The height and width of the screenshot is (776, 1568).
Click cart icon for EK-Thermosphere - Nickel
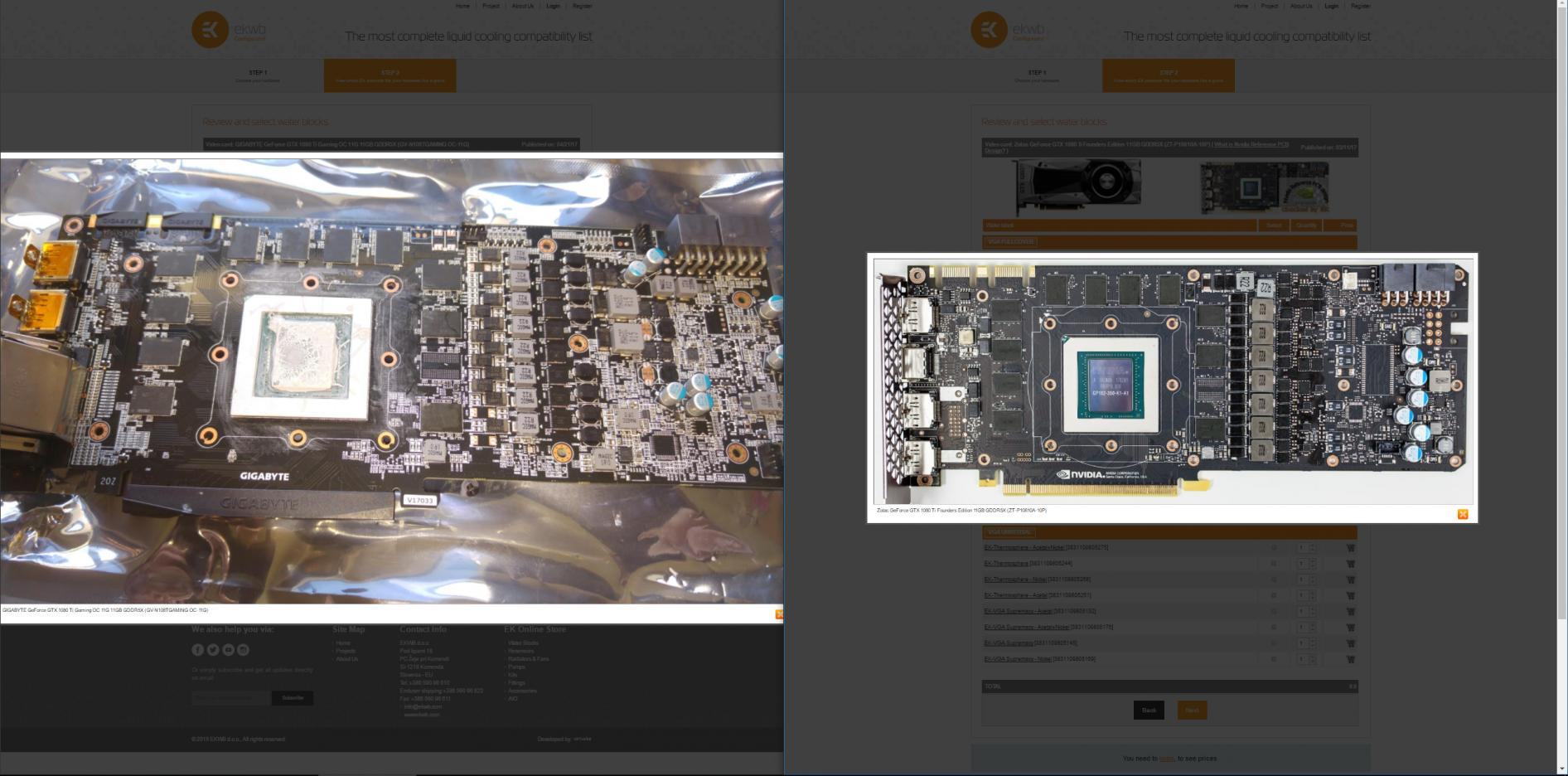[x=1350, y=580]
